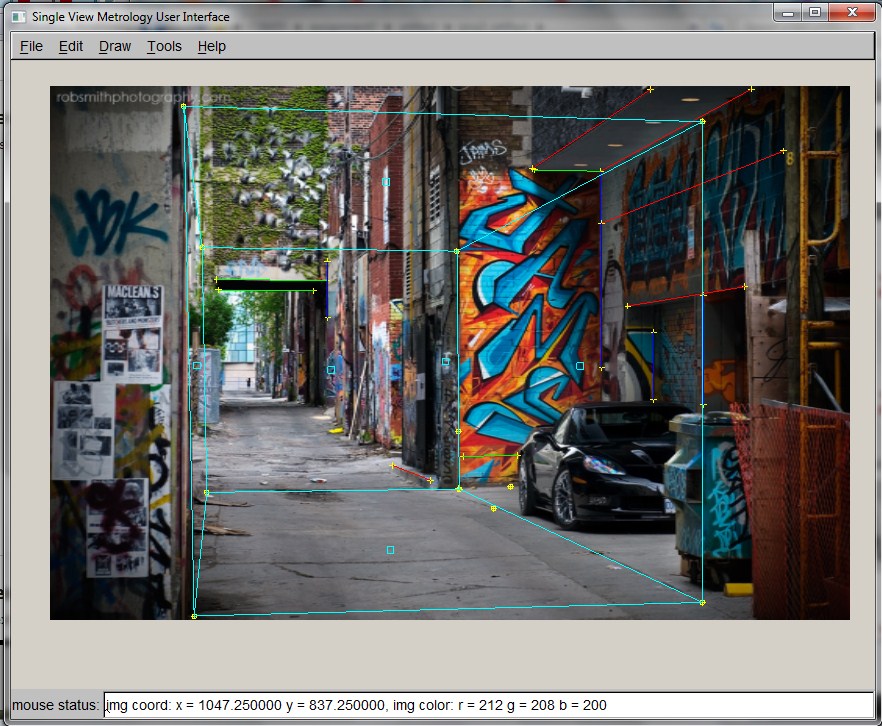The height and width of the screenshot is (726, 882).
Task: Click the 'Single View Metrology User Interface' title text
Action: point(130,17)
